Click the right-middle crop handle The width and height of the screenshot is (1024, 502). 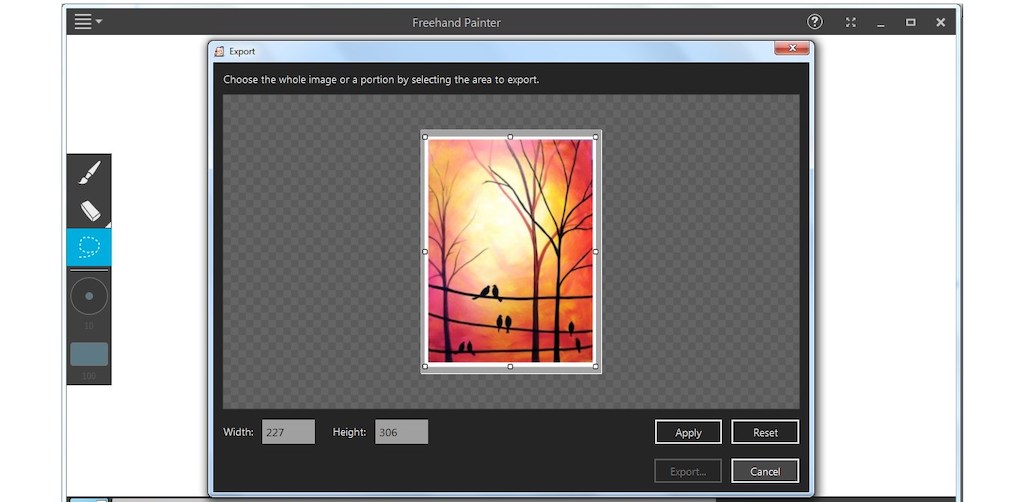(596, 252)
